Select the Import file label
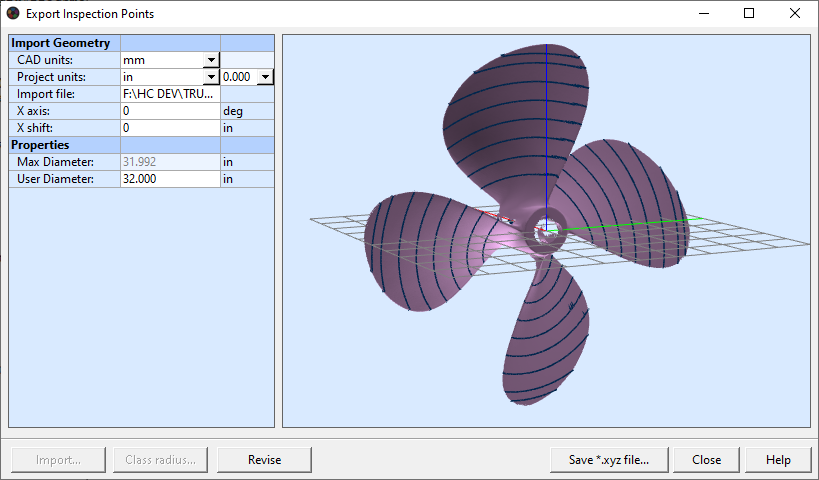The image size is (819, 480). pos(46,94)
